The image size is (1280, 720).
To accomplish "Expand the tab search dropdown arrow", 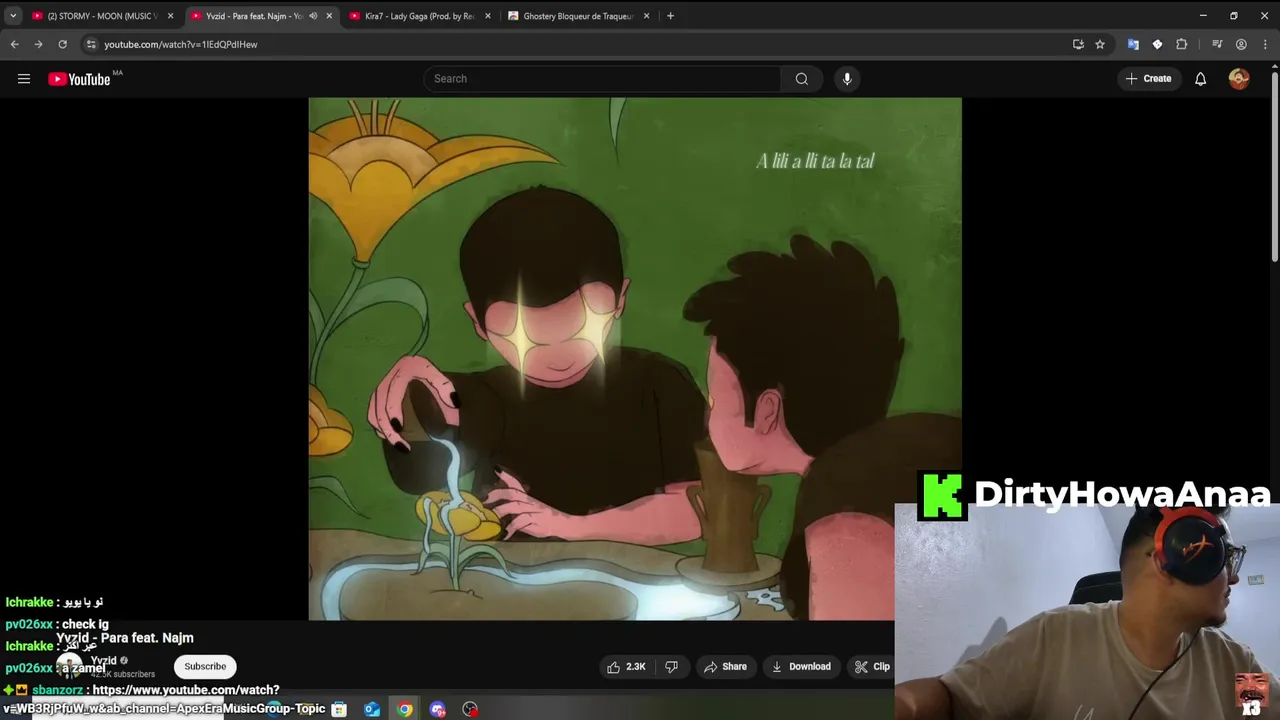I will tap(13, 16).
